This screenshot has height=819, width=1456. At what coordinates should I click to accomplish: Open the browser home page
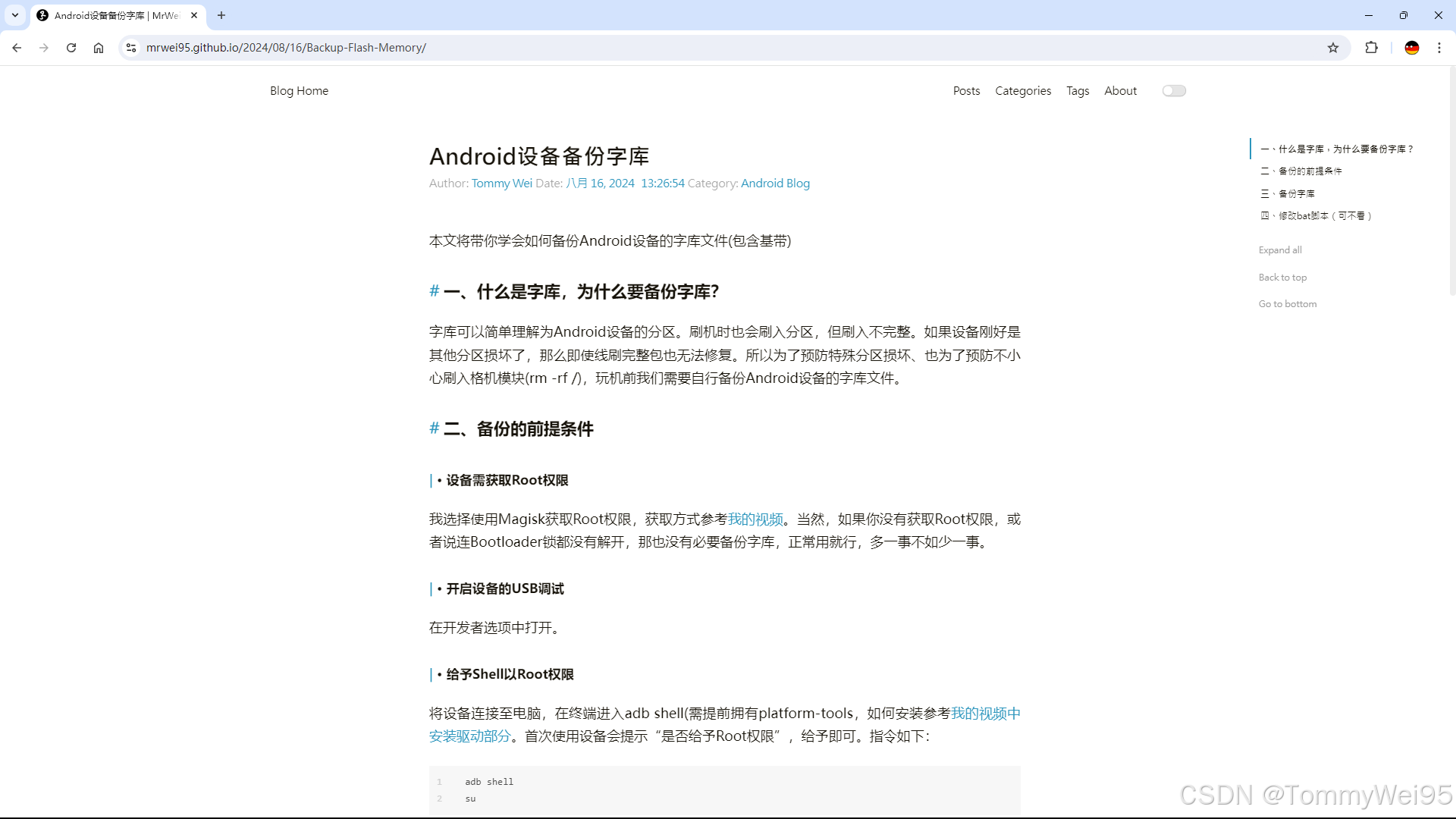99,48
